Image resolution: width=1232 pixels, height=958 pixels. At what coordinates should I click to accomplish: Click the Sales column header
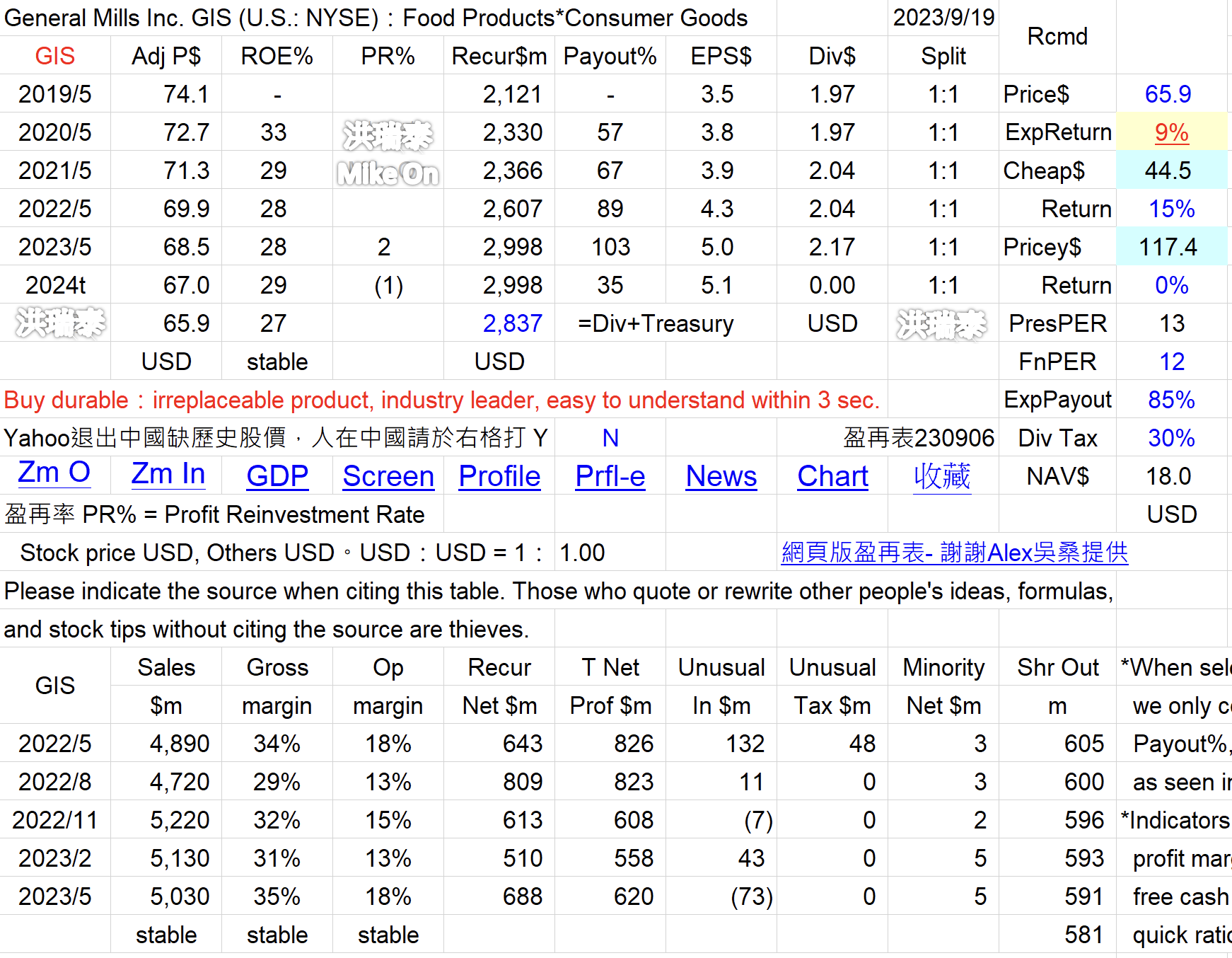(x=166, y=667)
